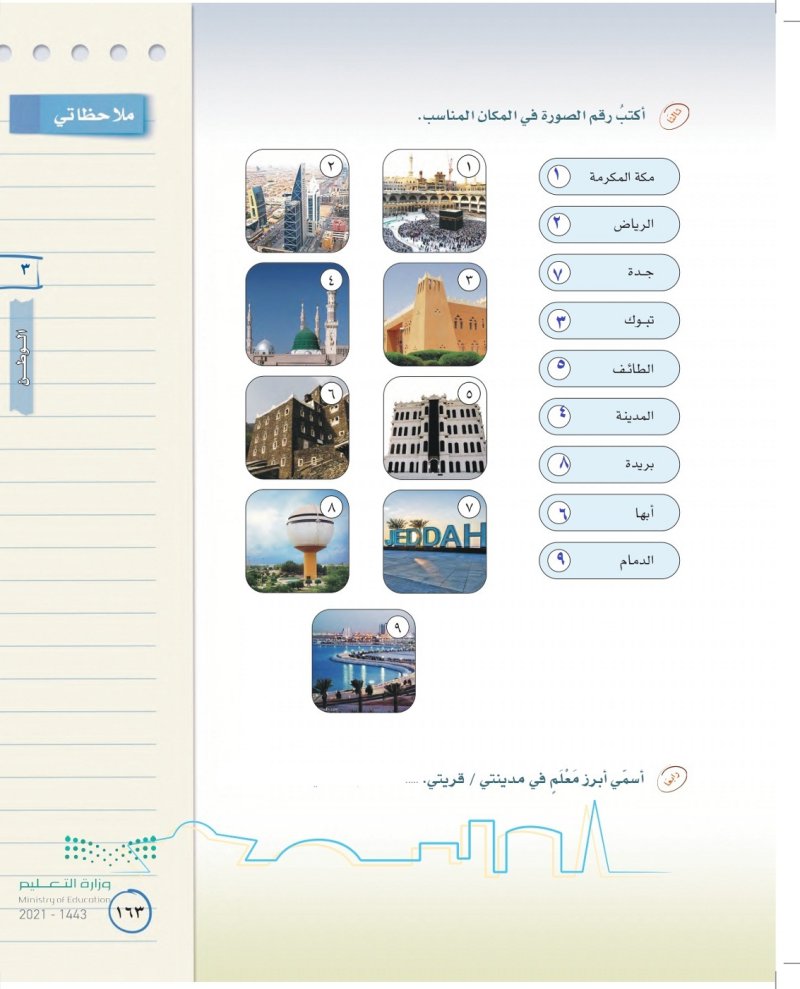
Task: Click the رابعا question badge
Action: [671, 780]
